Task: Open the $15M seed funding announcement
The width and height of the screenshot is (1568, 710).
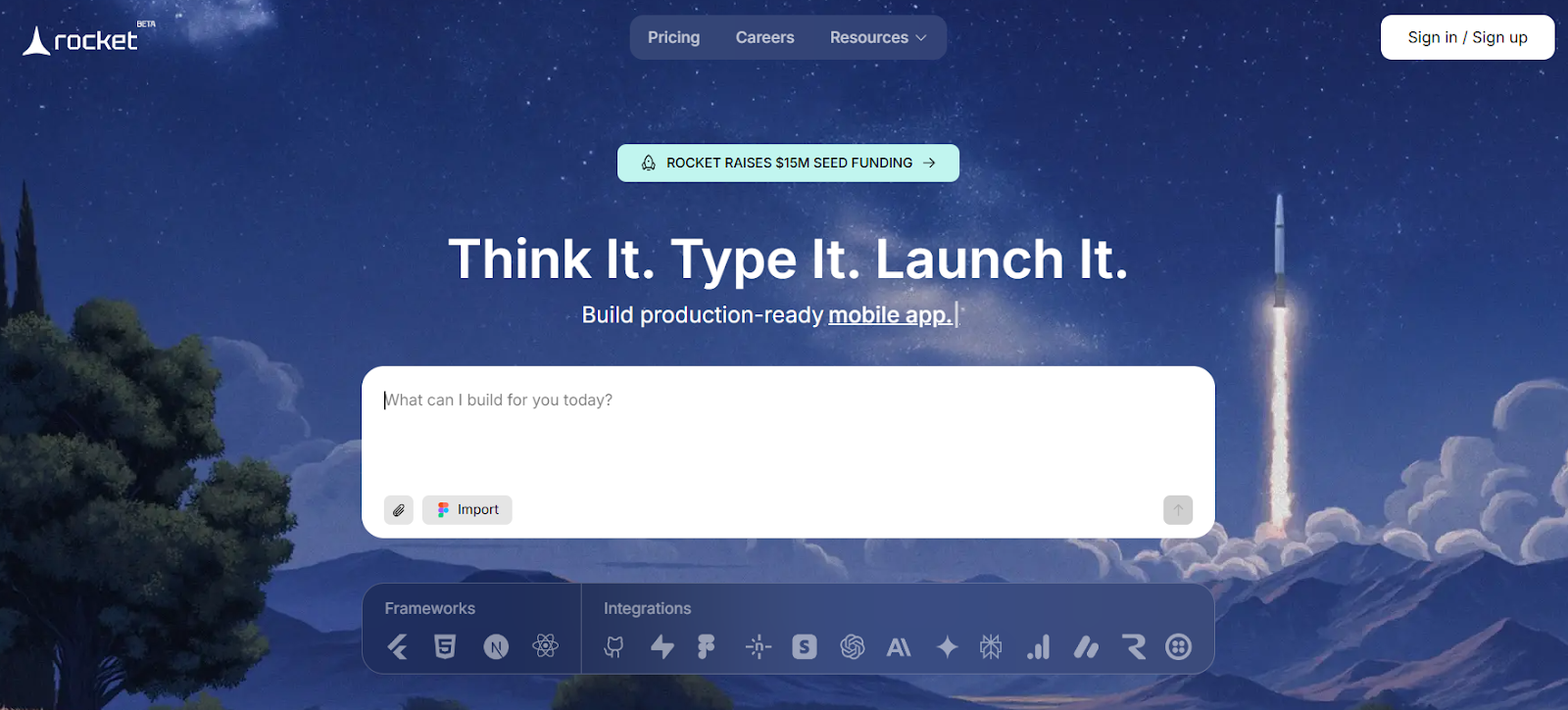Action: tap(788, 163)
